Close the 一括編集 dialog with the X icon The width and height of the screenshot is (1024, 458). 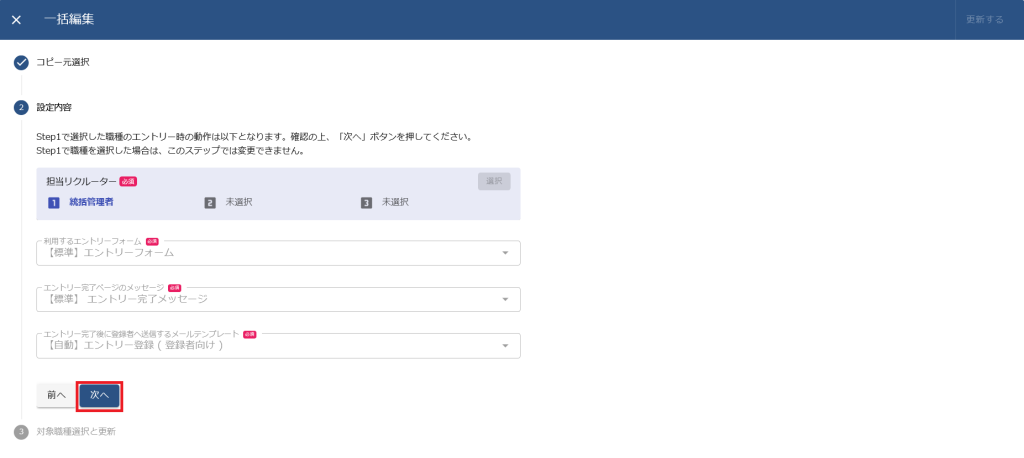coord(16,20)
